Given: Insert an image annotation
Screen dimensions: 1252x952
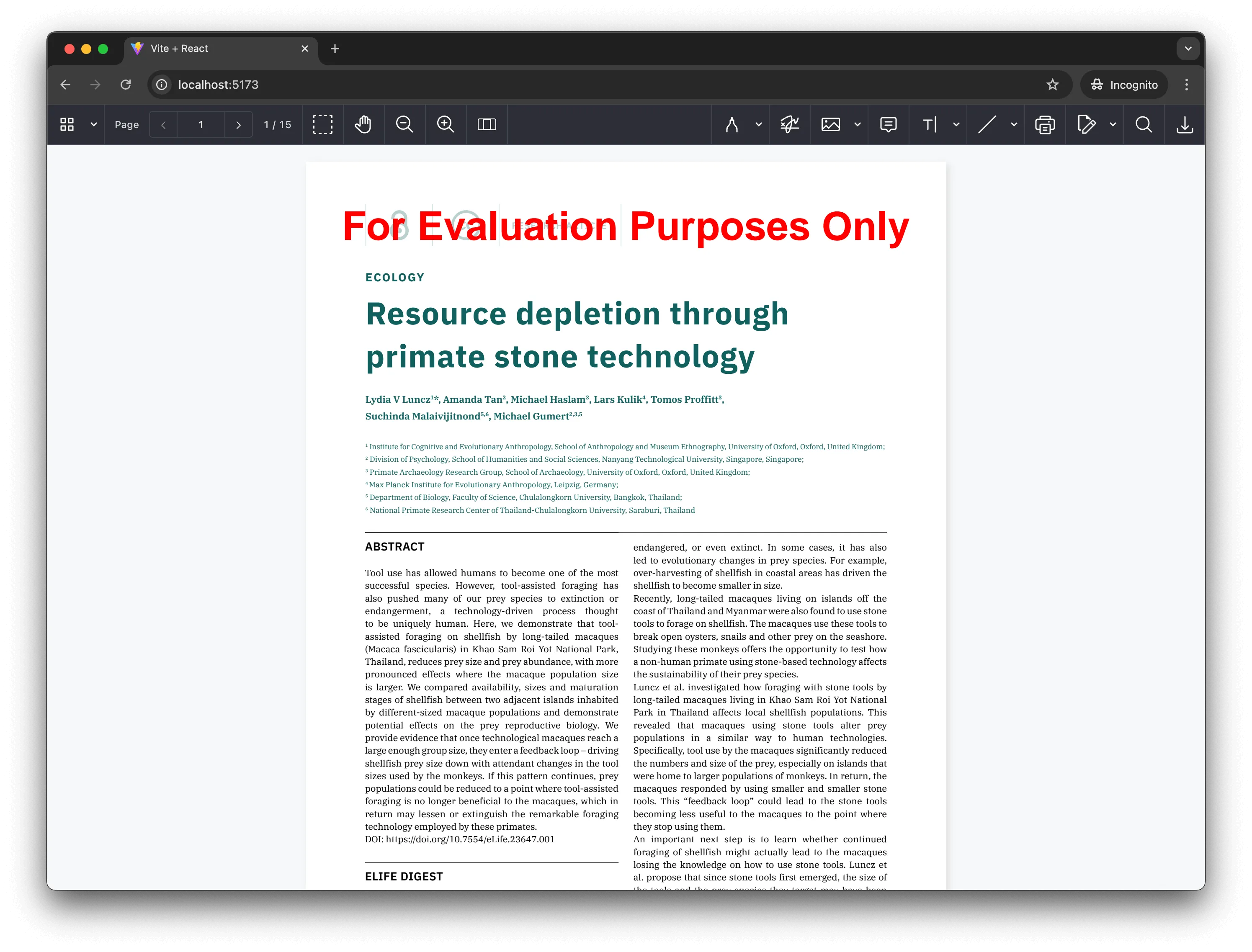Looking at the screenshot, I should click(831, 124).
